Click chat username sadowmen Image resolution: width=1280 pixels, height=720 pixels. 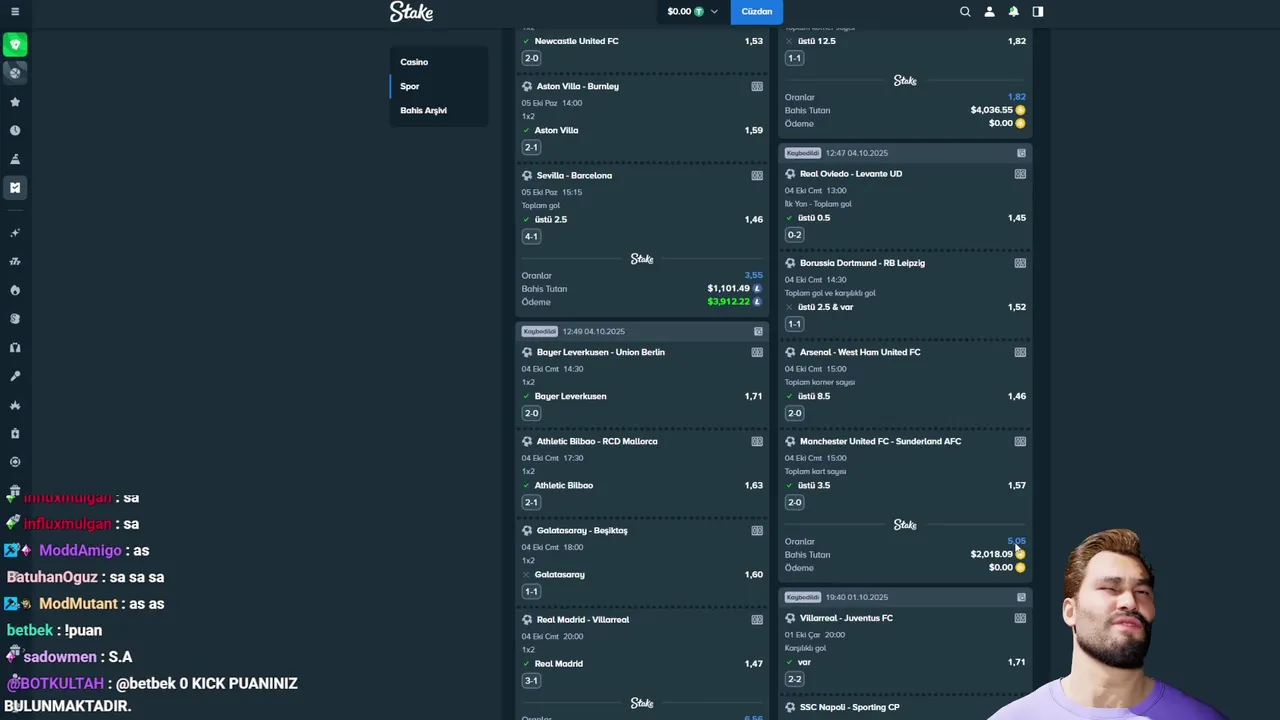point(60,657)
